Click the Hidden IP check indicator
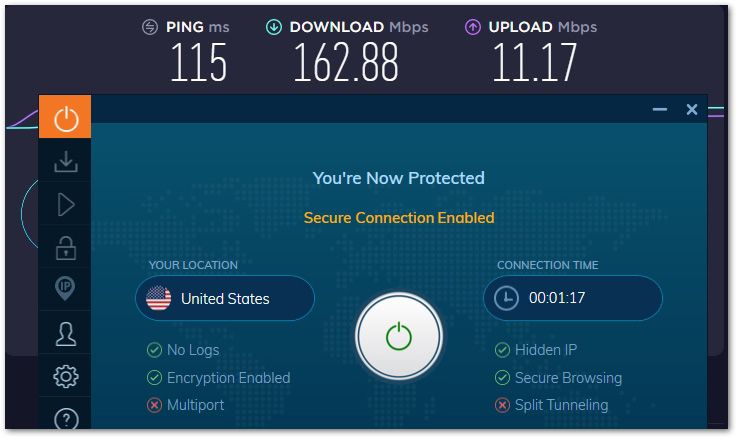This screenshot has width=737, height=438. point(502,350)
